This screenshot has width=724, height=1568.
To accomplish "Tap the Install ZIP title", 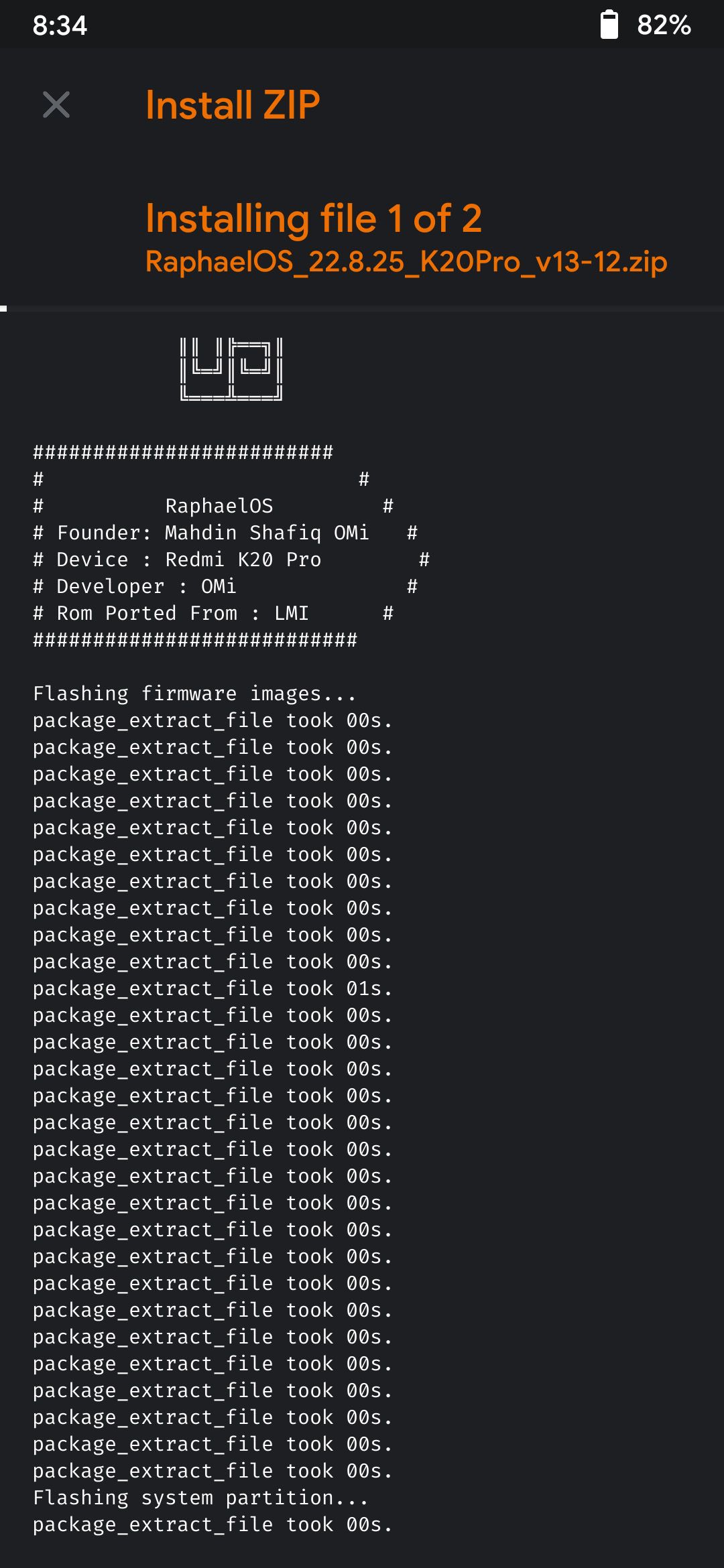I will 233,105.
